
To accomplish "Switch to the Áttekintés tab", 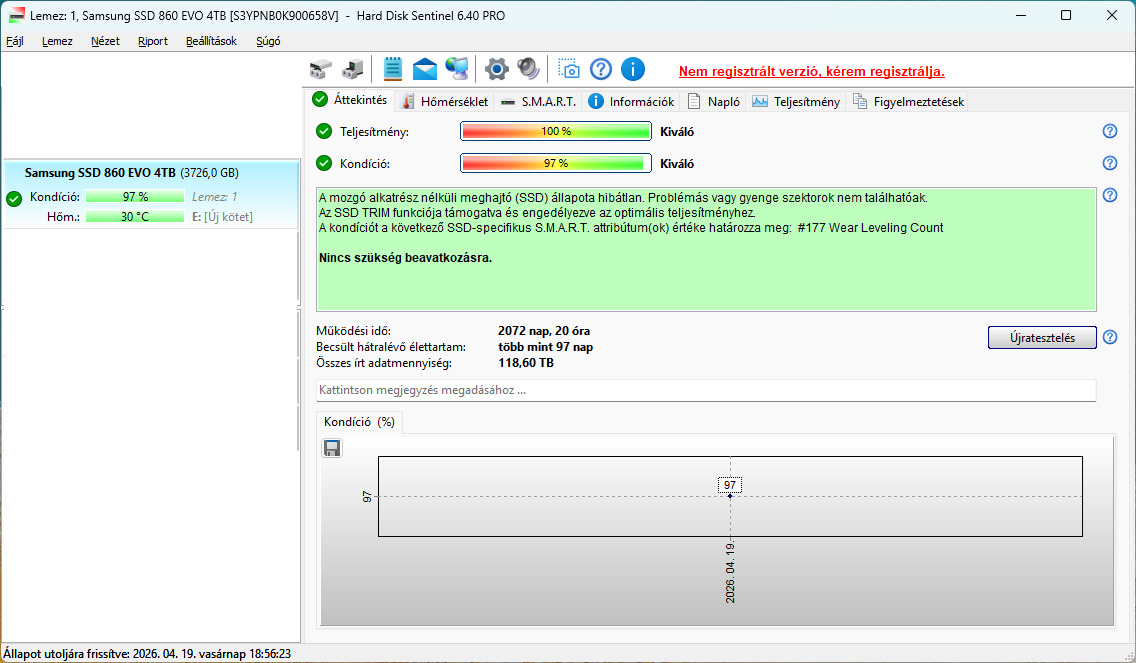I will click(351, 100).
